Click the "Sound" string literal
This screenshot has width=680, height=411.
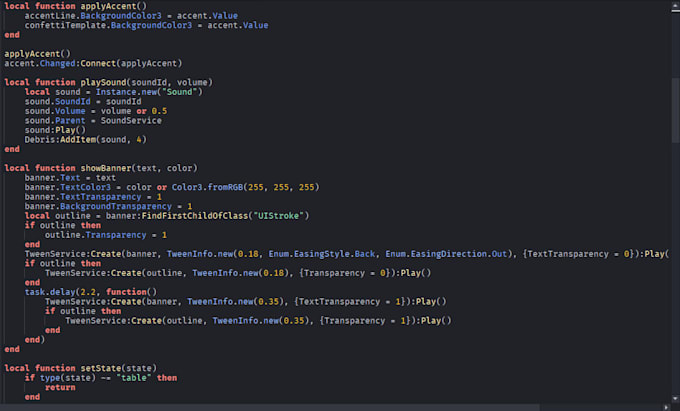click(x=182, y=92)
